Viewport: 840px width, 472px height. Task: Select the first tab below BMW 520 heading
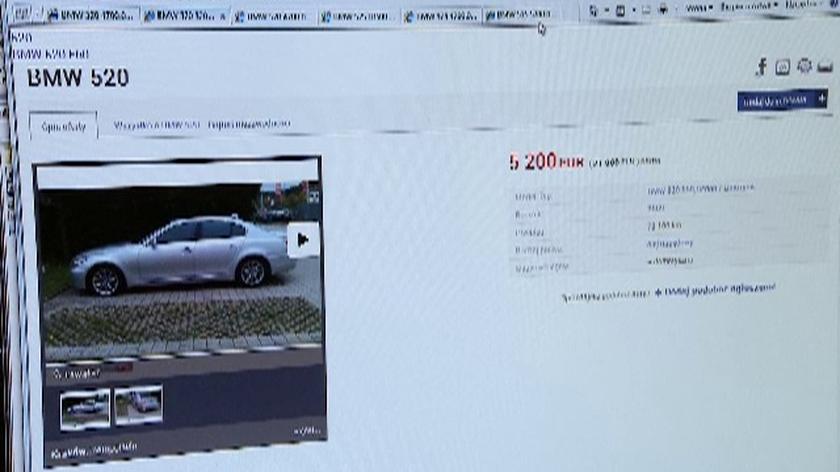(x=63, y=127)
